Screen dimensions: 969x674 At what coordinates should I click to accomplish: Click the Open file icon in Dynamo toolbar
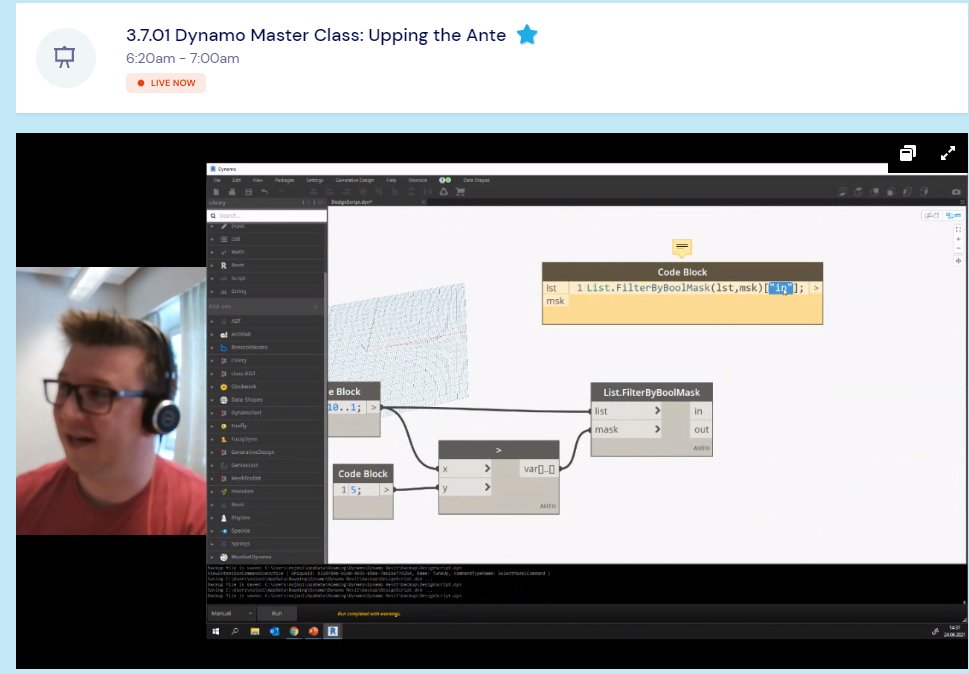pos(232,192)
